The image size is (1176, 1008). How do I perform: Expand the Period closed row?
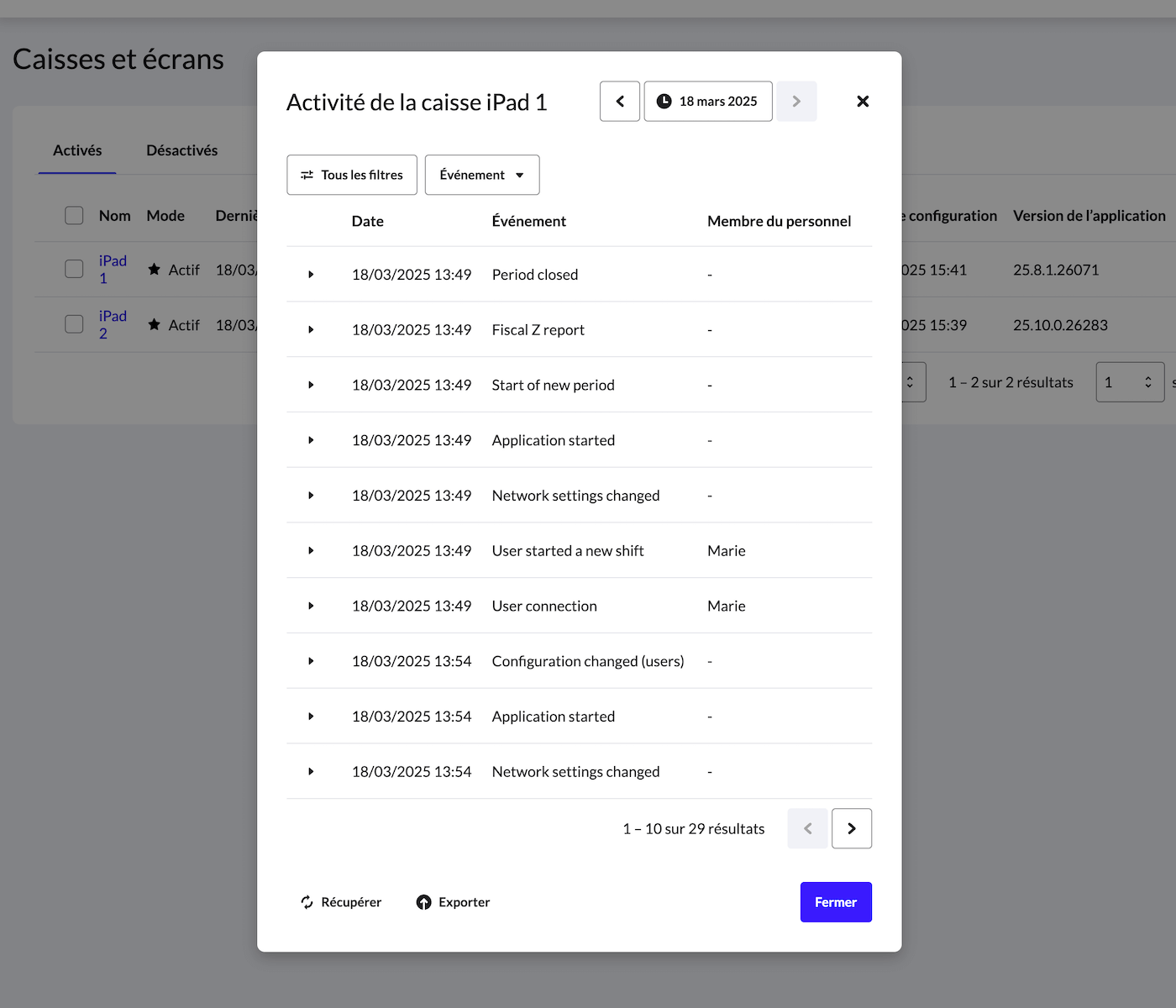pyautogui.click(x=311, y=275)
